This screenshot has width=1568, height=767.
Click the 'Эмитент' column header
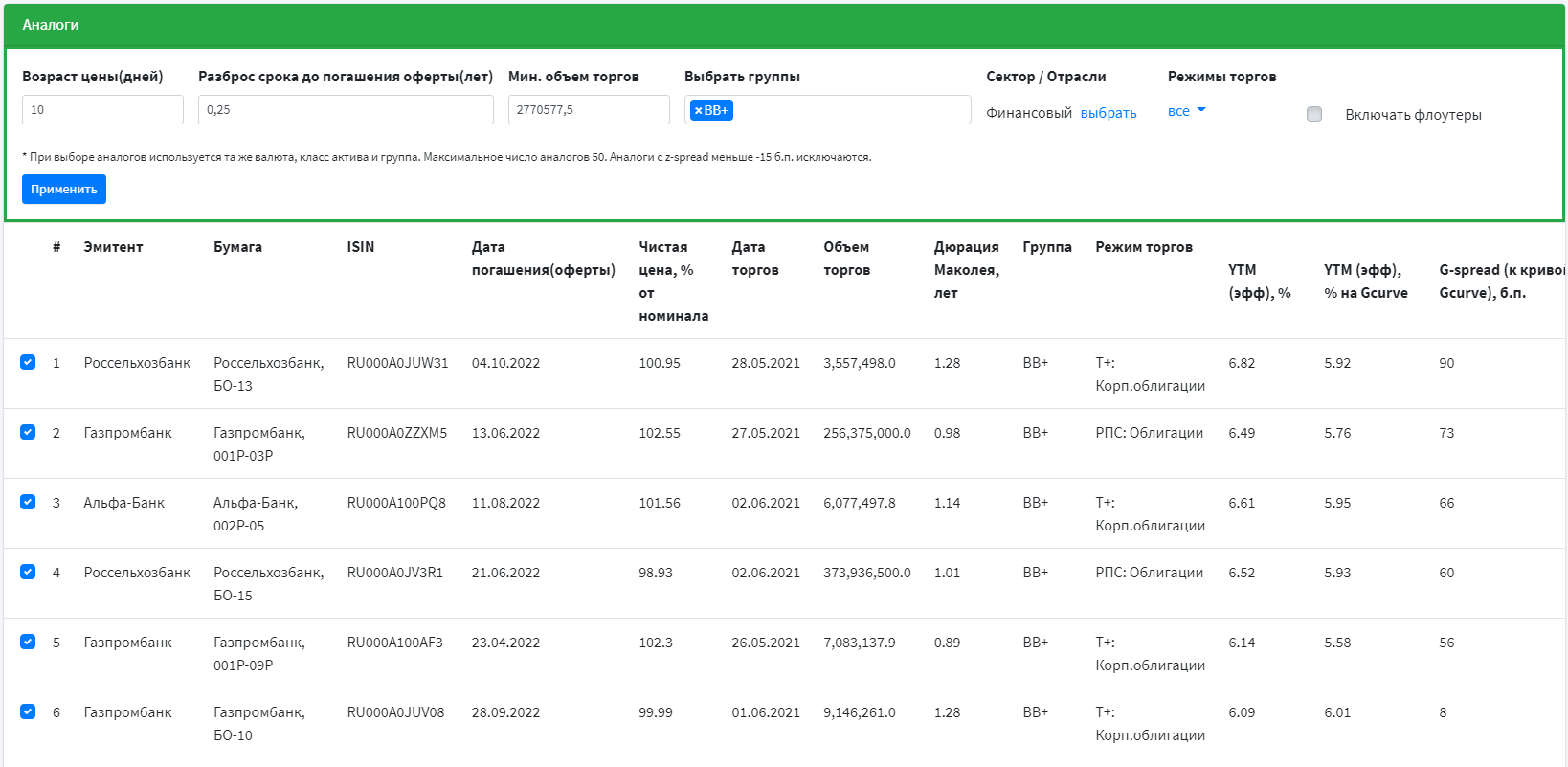[x=113, y=247]
